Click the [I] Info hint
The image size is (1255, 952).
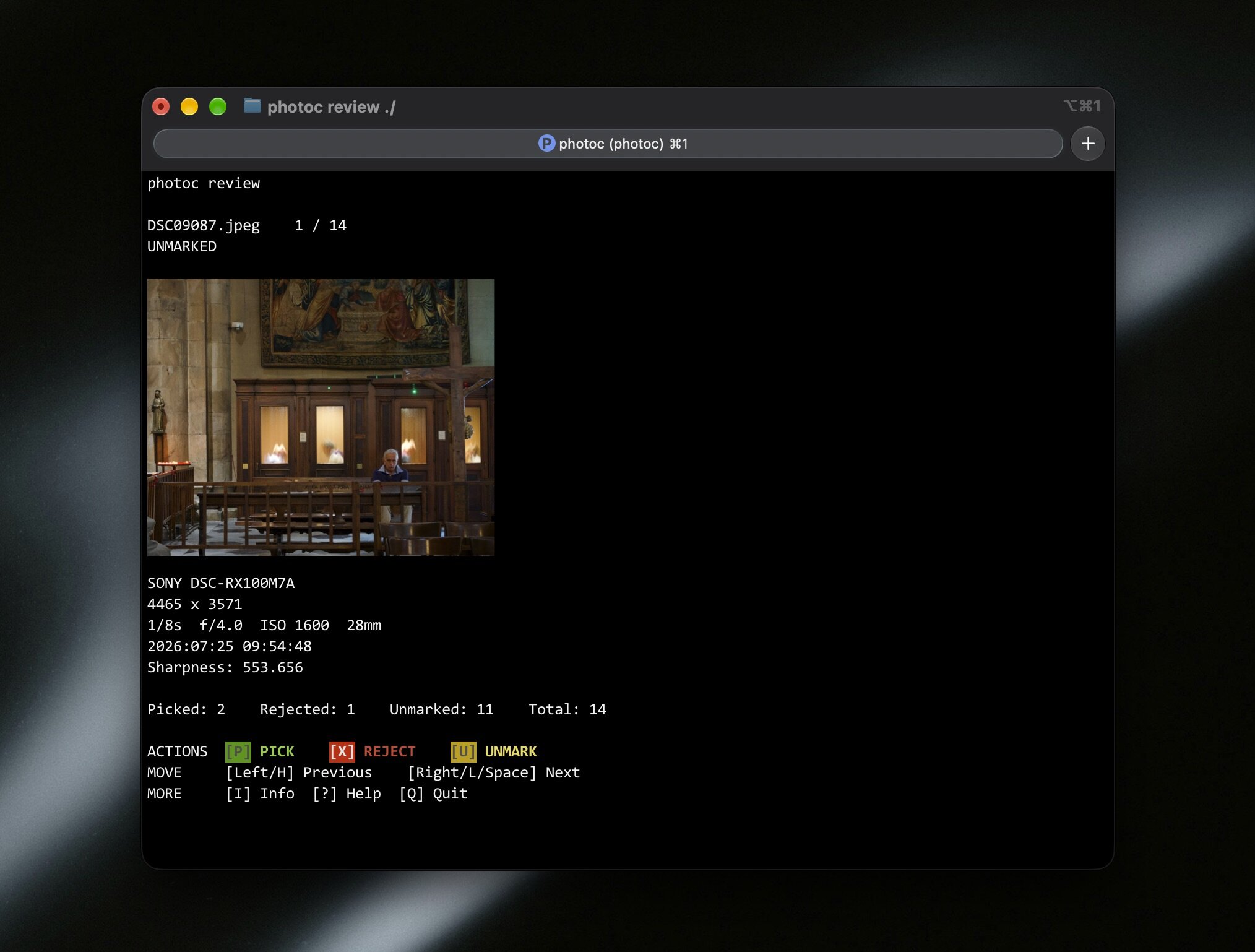(x=260, y=794)
